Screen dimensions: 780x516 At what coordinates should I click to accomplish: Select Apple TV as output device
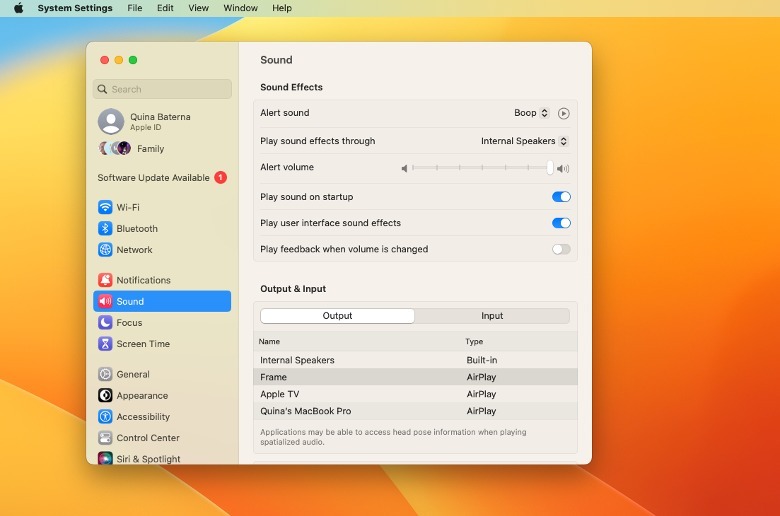pos(280,394)
